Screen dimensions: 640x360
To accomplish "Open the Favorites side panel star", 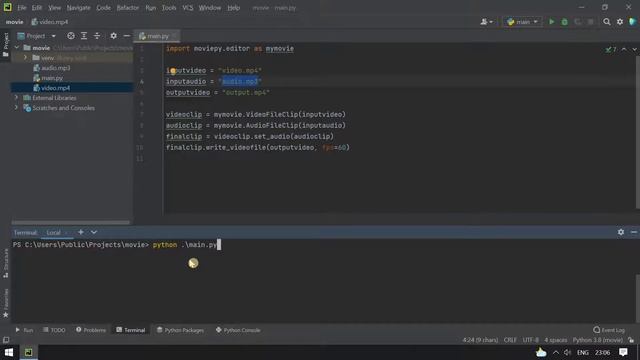I will coord(6,303).
